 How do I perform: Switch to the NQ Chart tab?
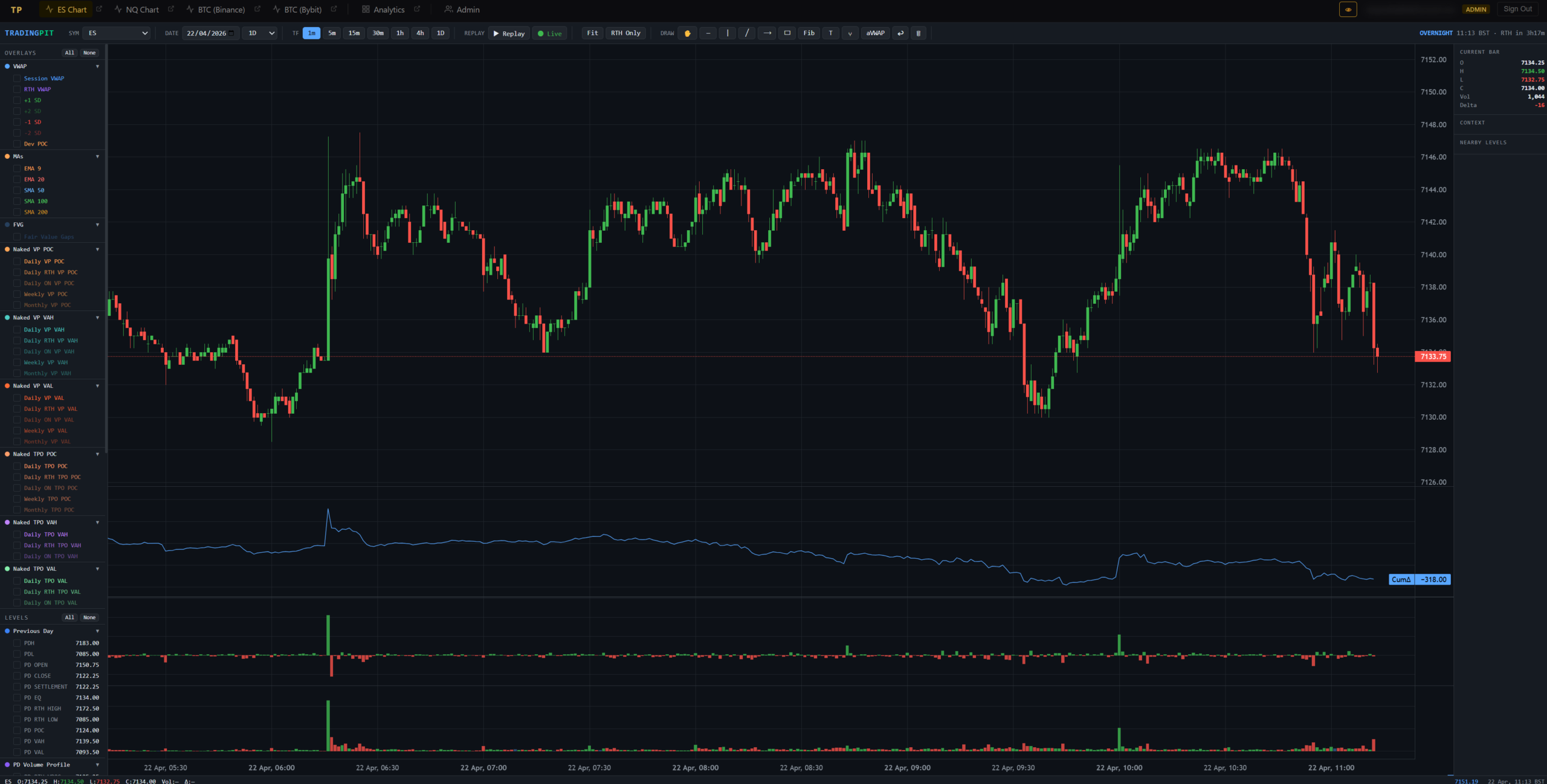(x=137, y=10)
